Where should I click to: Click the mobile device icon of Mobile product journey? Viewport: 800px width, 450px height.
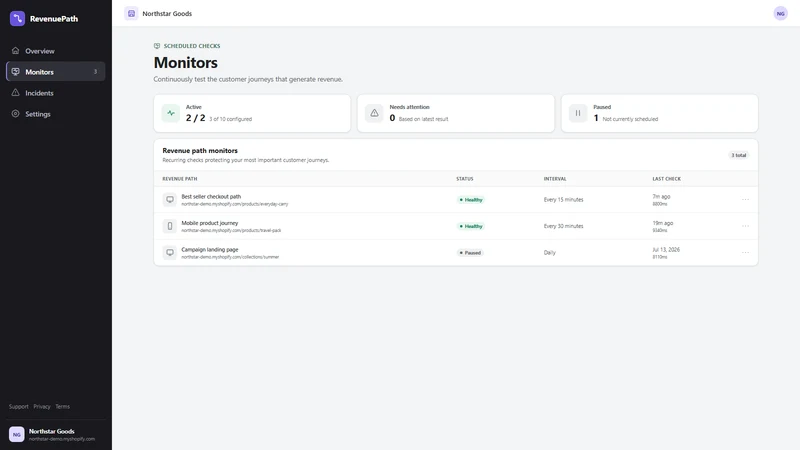[x=170, y=226]
